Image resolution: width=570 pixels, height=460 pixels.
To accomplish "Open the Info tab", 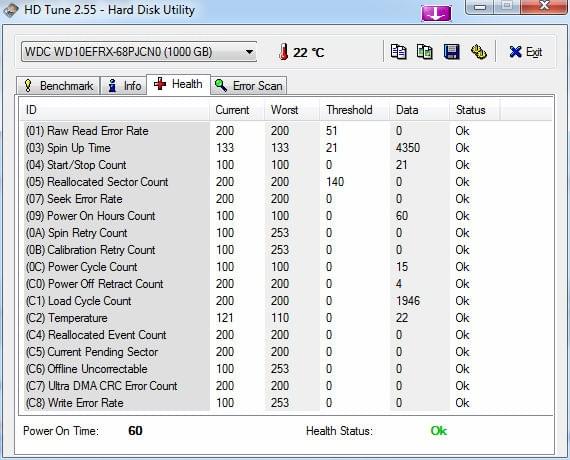I will pos(124,86).
